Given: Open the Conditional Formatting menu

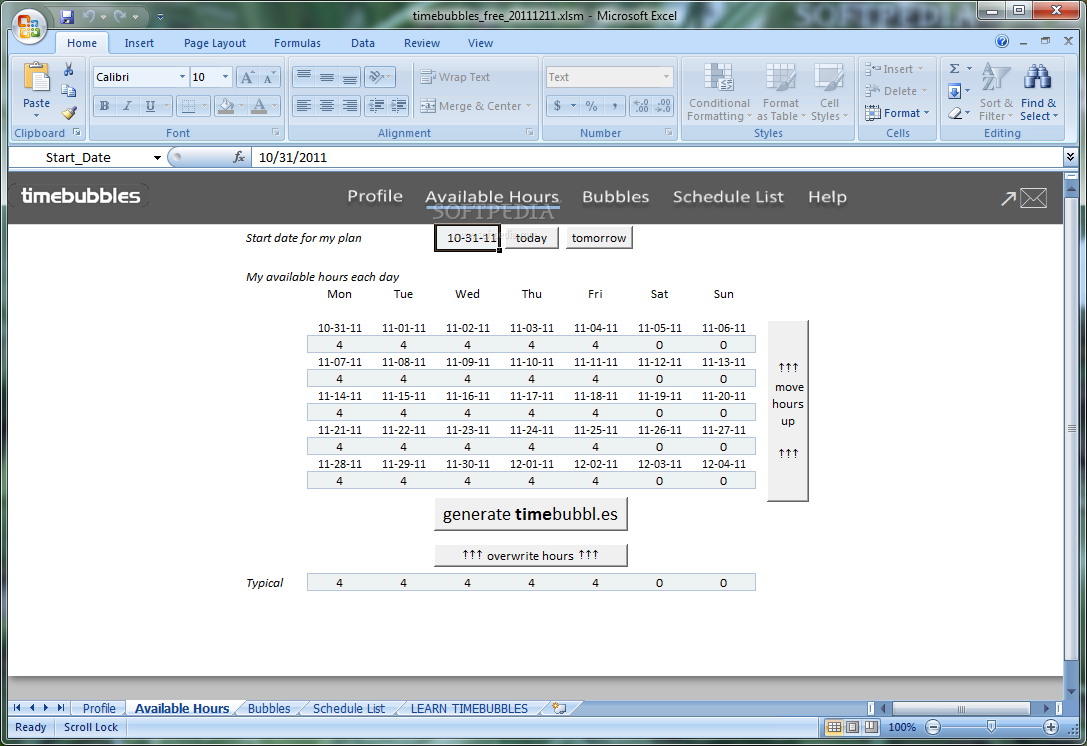Looking at the screenshot, I should 719,92.
